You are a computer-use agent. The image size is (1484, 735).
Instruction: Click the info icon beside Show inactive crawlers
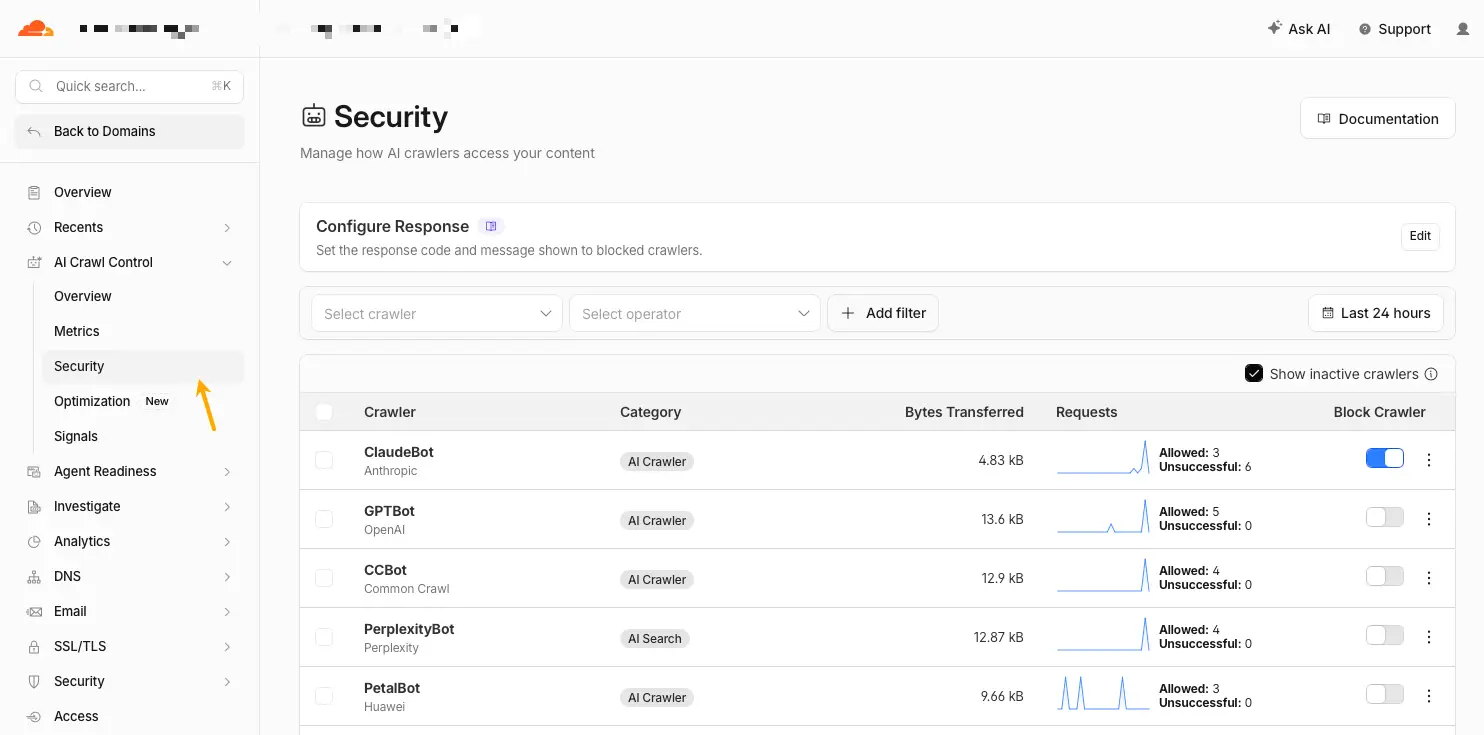pos(1431,374)
